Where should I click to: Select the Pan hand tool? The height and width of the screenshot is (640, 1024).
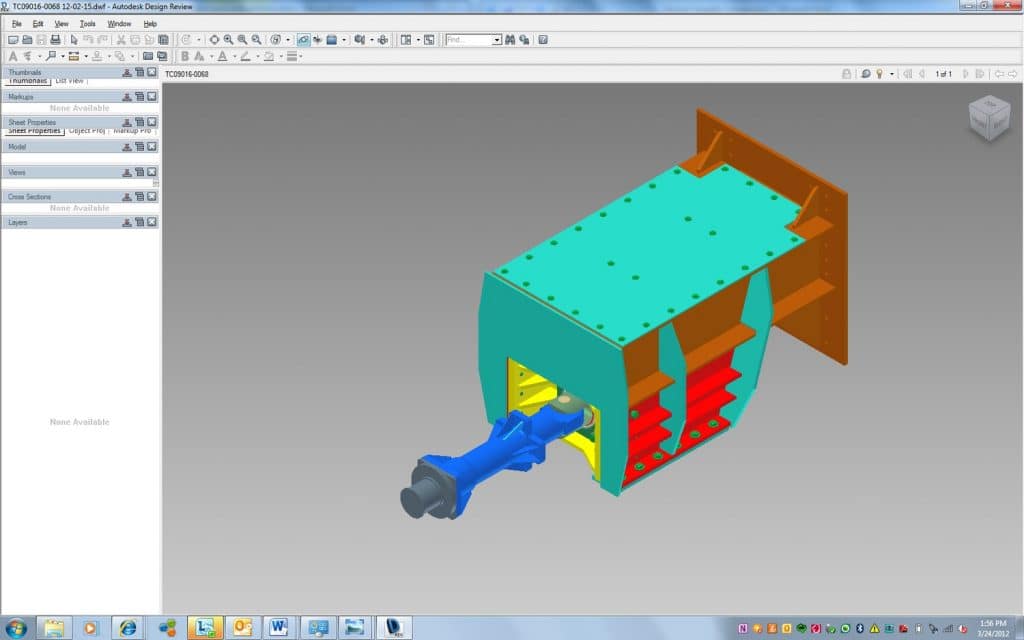tap(214, 40)
